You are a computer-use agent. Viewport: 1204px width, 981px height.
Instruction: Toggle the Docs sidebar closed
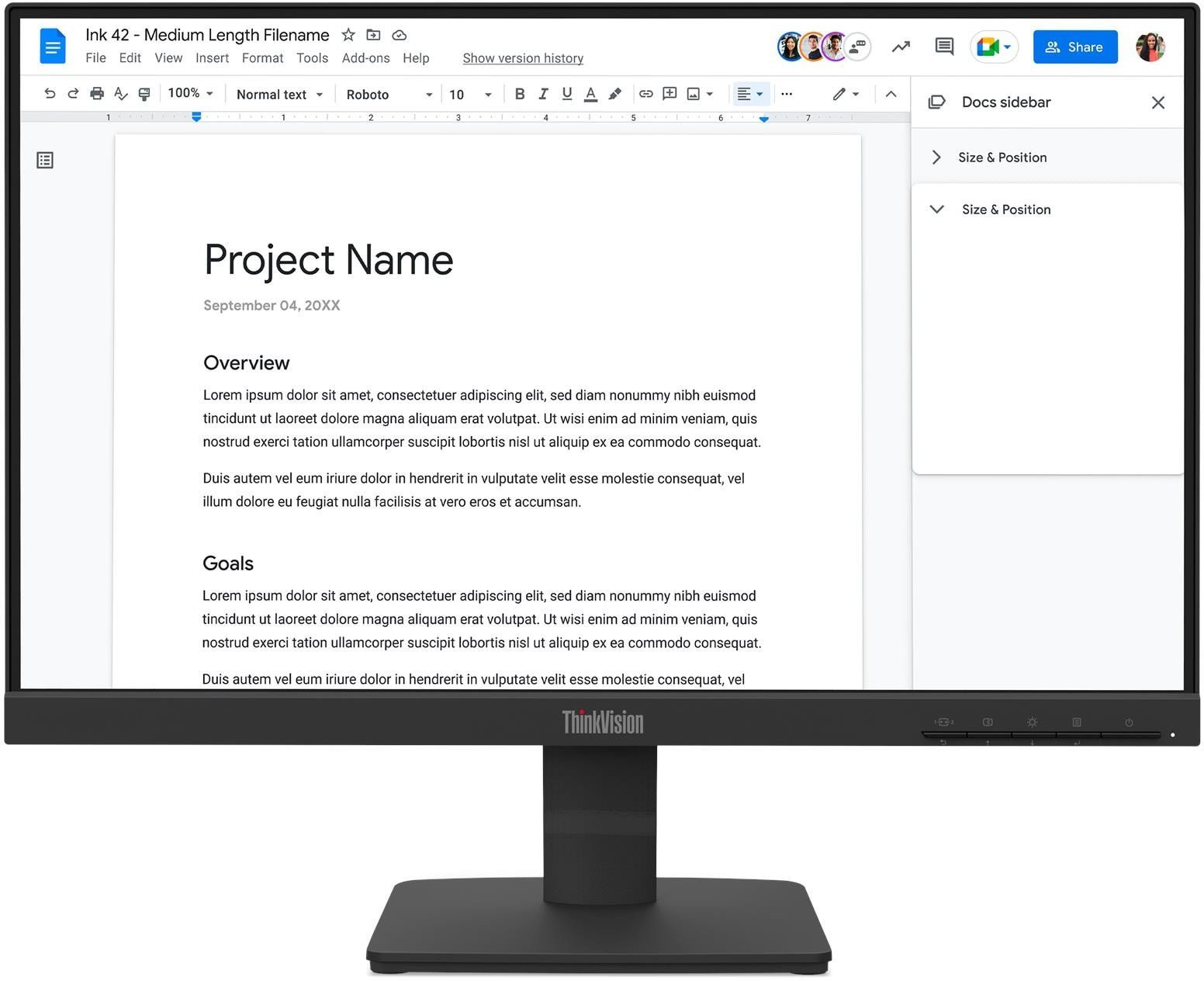tap(1158, 102)
